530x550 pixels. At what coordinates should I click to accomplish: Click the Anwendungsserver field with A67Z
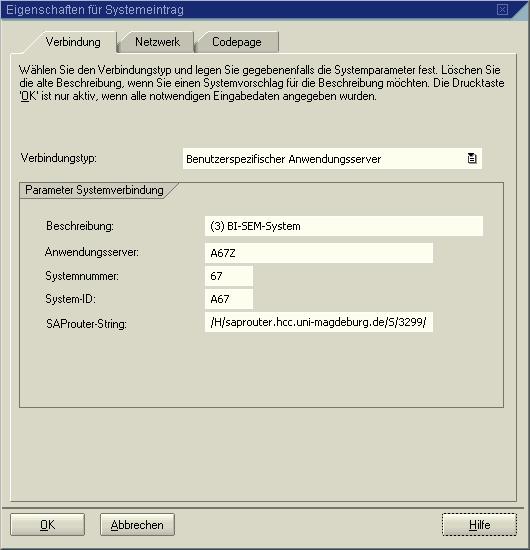click(319, 253)
